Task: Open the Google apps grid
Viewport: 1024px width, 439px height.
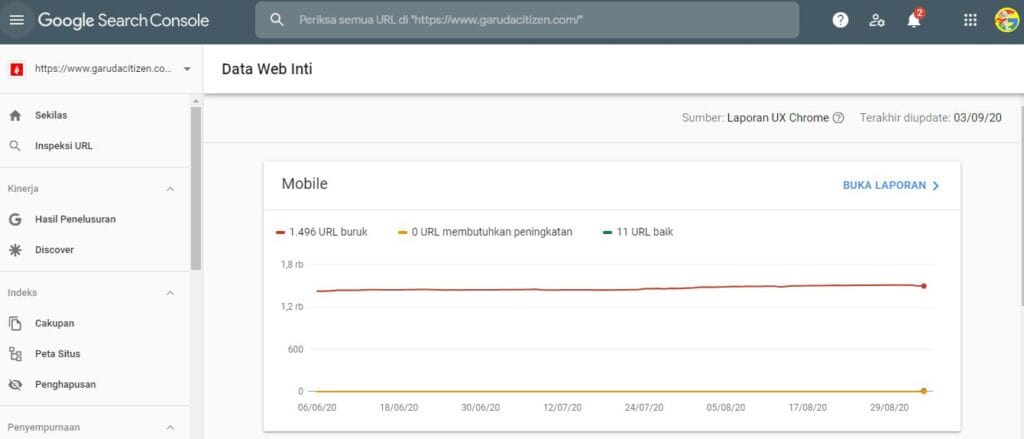Action: (970, 20)
